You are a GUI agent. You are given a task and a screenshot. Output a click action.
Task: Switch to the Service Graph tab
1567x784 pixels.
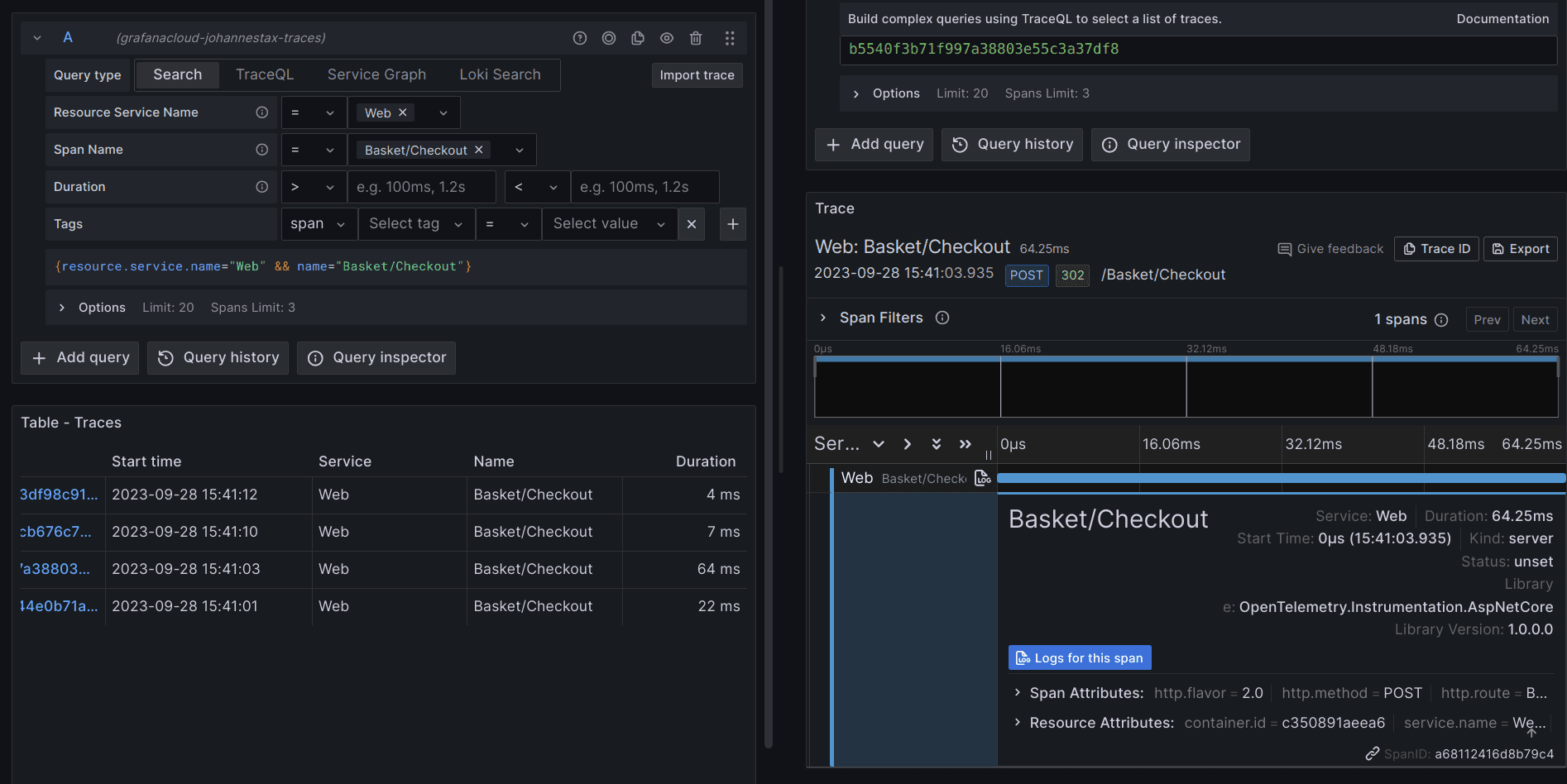(x=376, y=74)
